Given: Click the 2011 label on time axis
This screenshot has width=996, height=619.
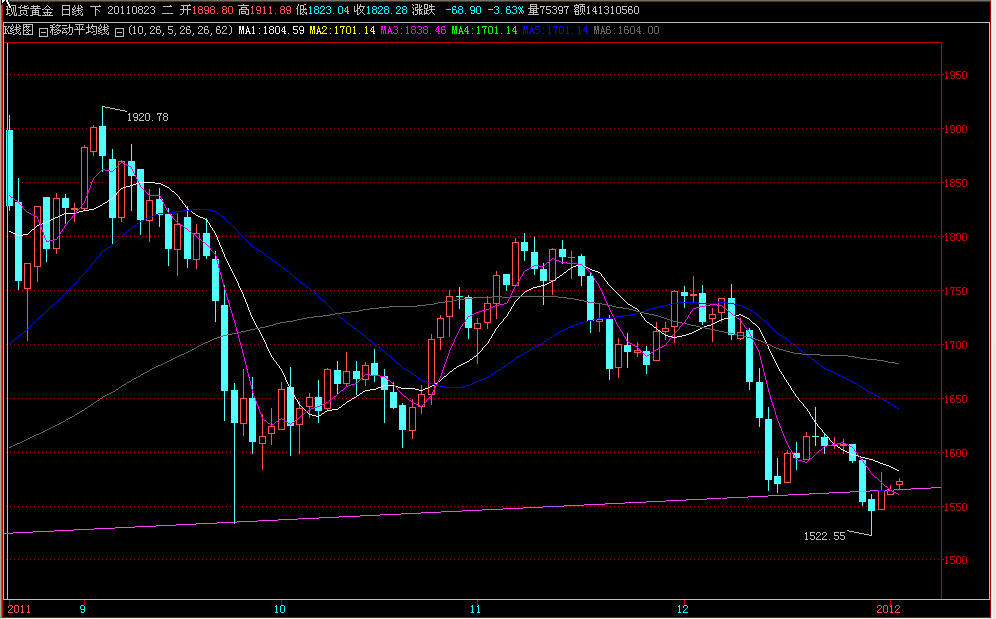Looking at the screenshot, I should (19, 609).
